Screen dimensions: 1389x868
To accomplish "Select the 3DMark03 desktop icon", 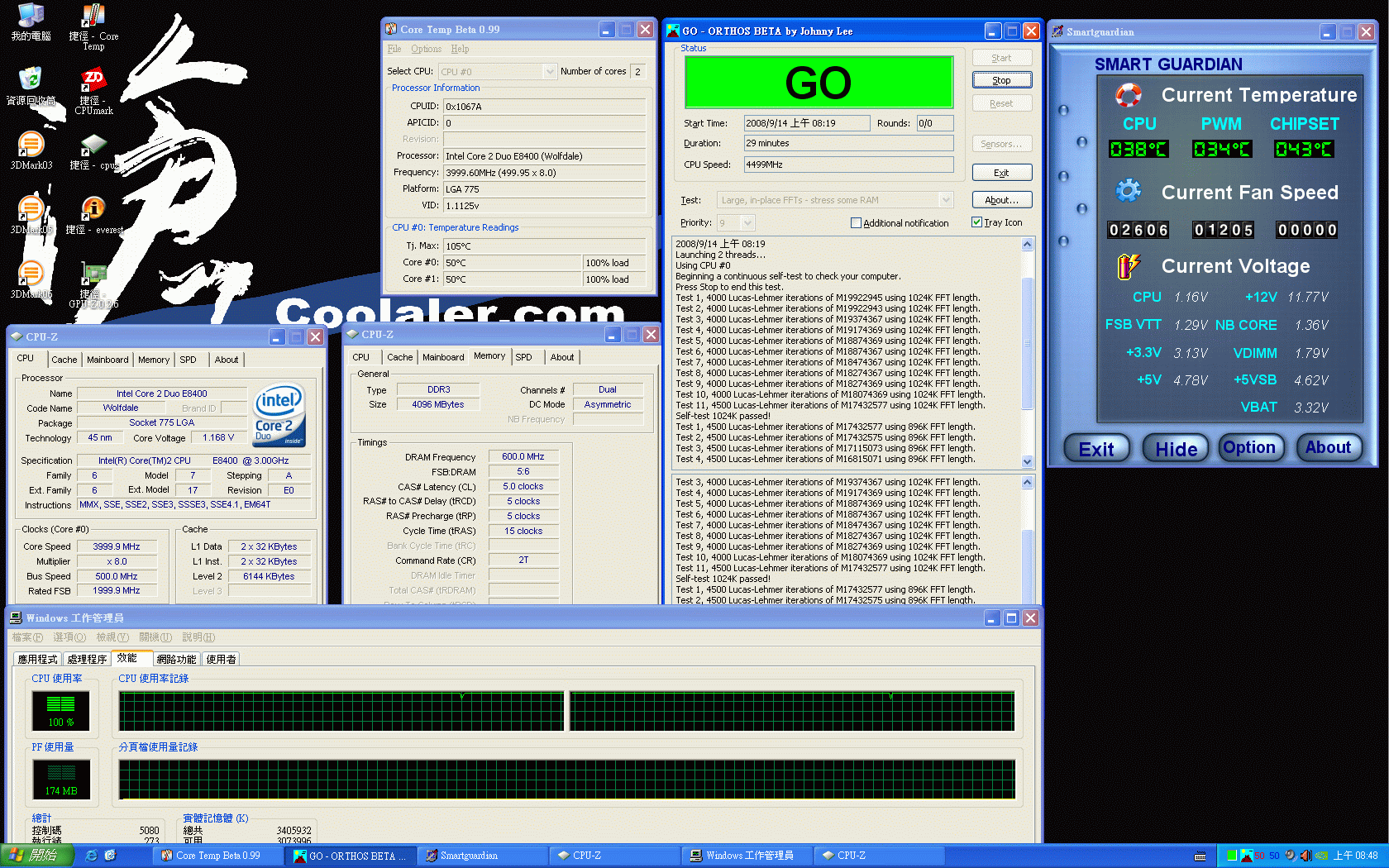I will coord(31,151).
